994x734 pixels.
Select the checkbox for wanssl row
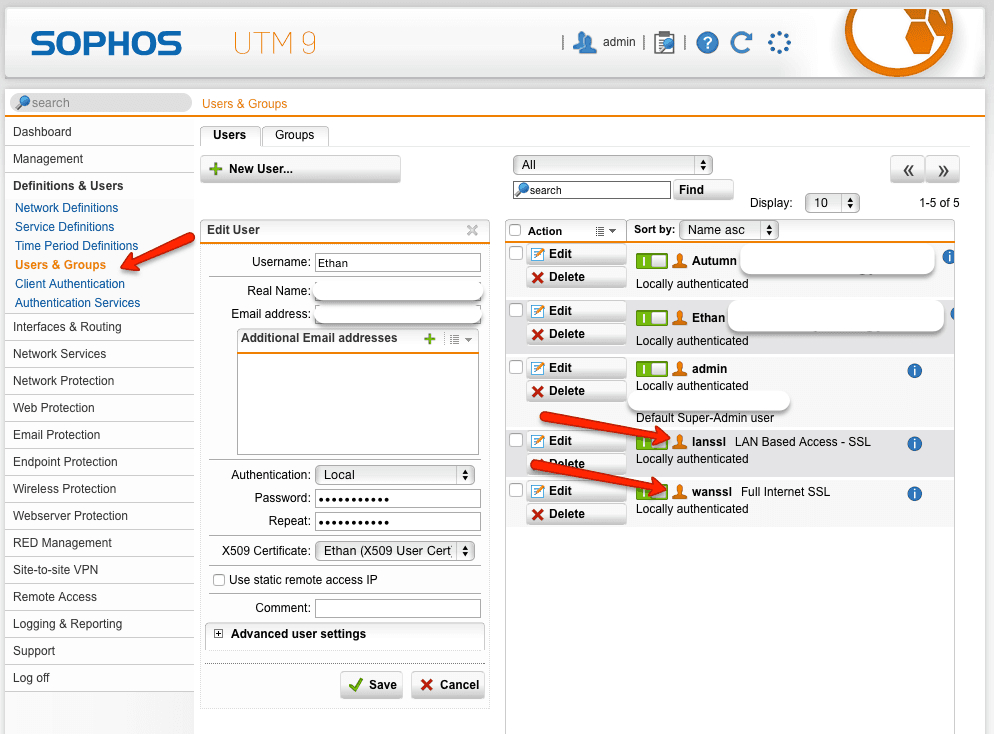pos(516,490)
